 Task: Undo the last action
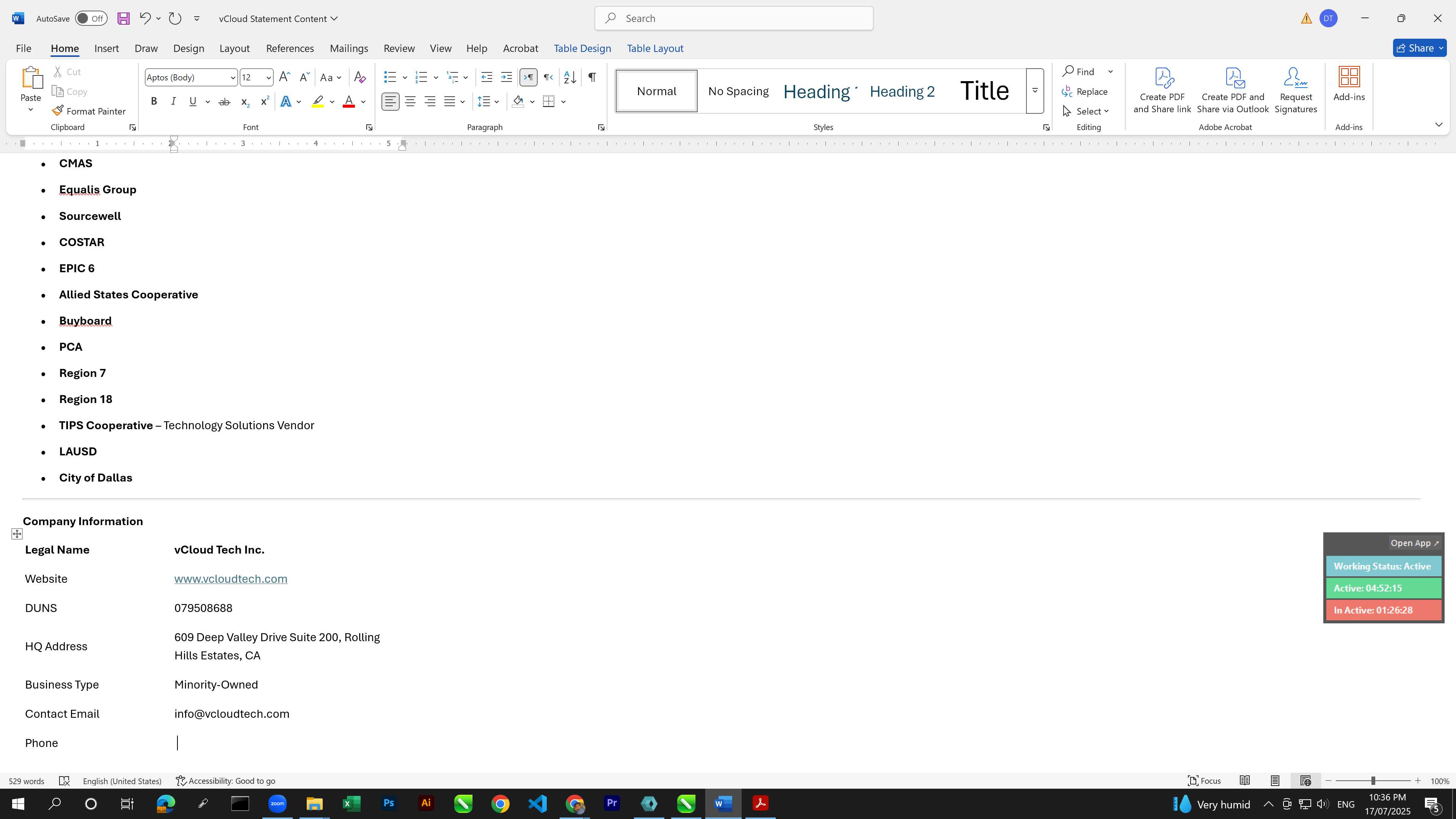(145, 19)
